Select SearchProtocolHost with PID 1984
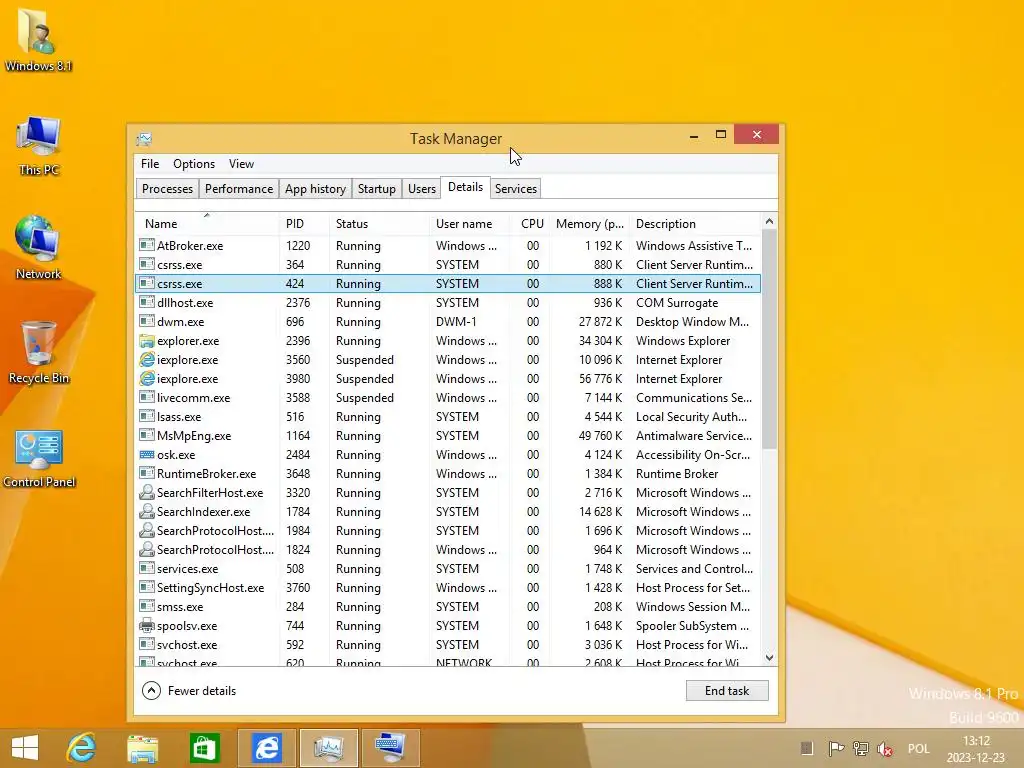Viewport: 1024px width, 768px height. (x=448, y=531)
